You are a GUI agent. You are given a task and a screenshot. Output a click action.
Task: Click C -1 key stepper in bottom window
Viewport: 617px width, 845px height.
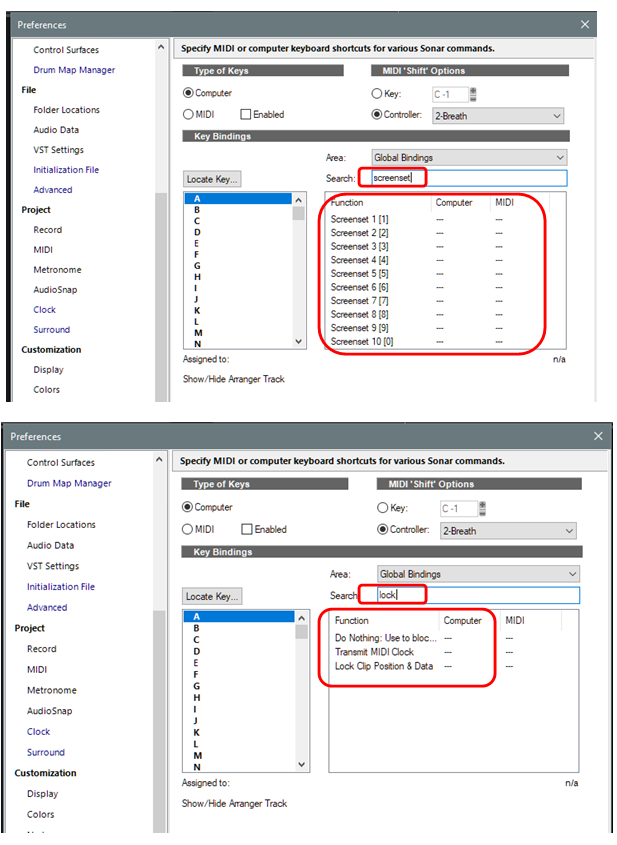tap(482, 508)
